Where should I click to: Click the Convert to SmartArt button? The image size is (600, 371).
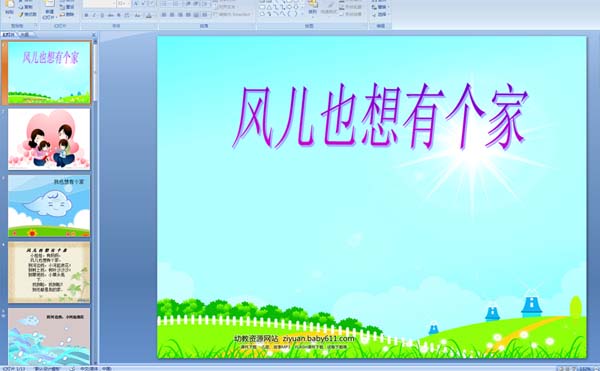[x=232, y=14]
